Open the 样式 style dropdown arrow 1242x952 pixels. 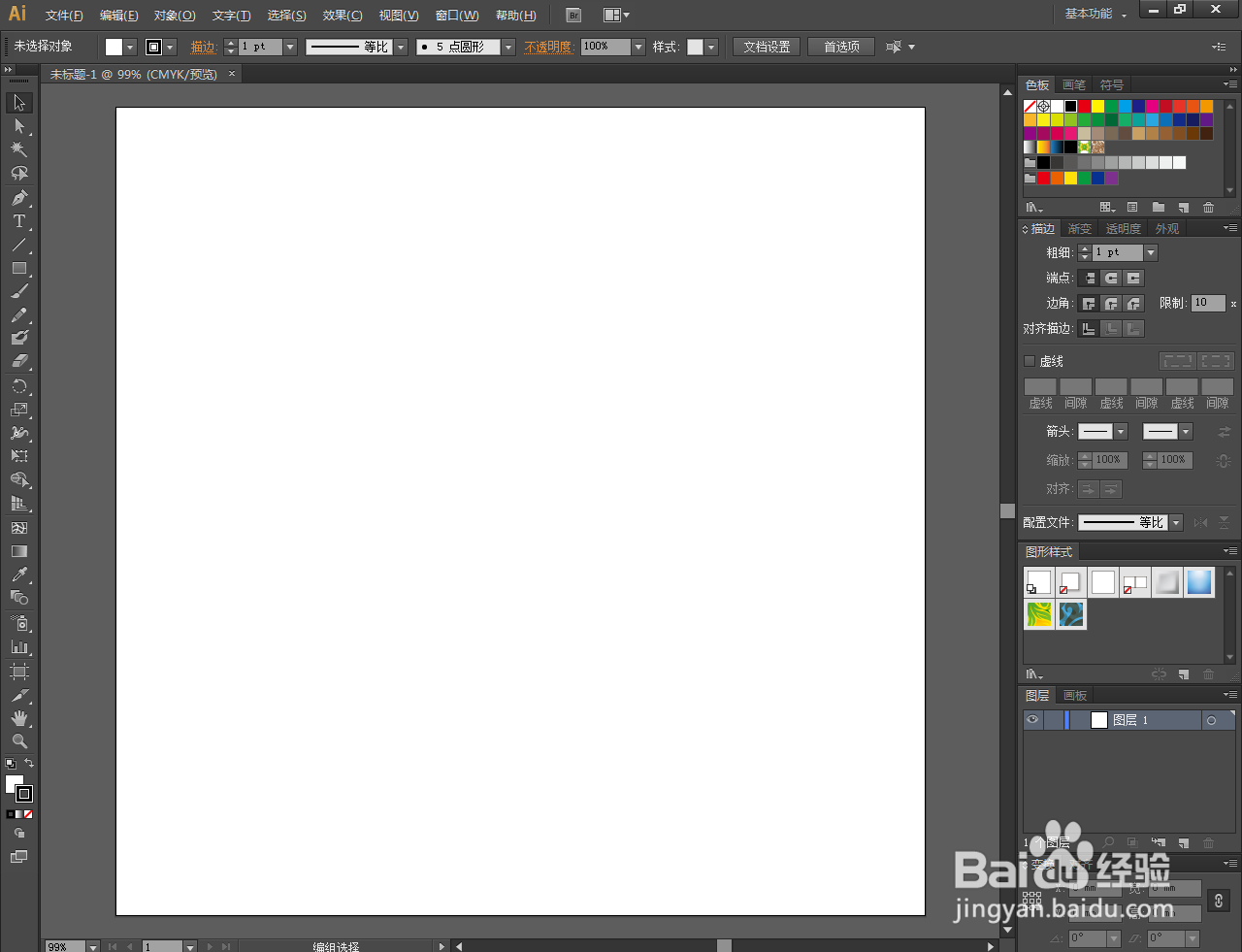point(712,47)
